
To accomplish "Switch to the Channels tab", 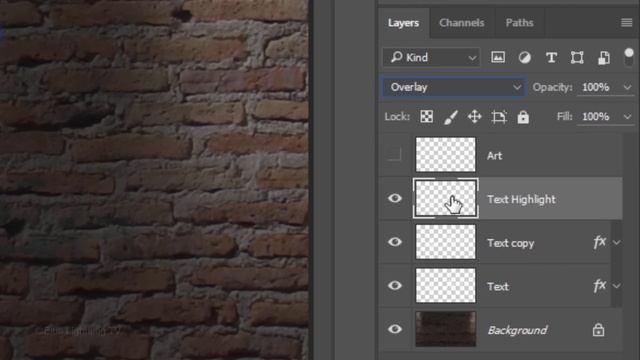I will click(462, 23).
